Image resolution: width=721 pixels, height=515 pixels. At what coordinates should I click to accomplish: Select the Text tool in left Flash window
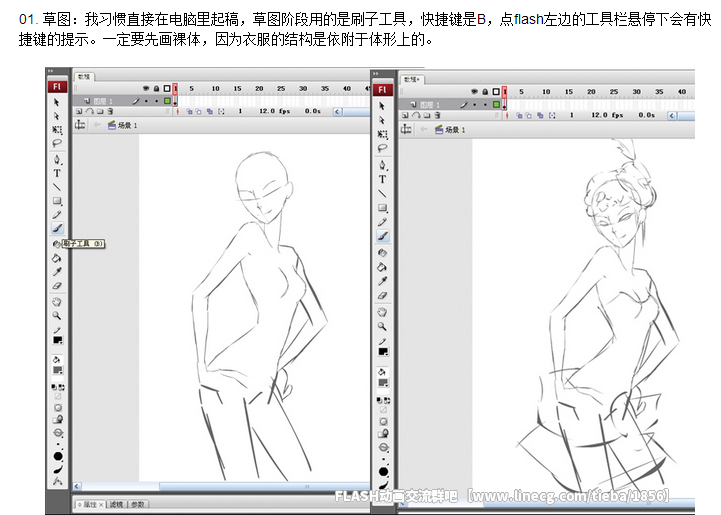57,173
